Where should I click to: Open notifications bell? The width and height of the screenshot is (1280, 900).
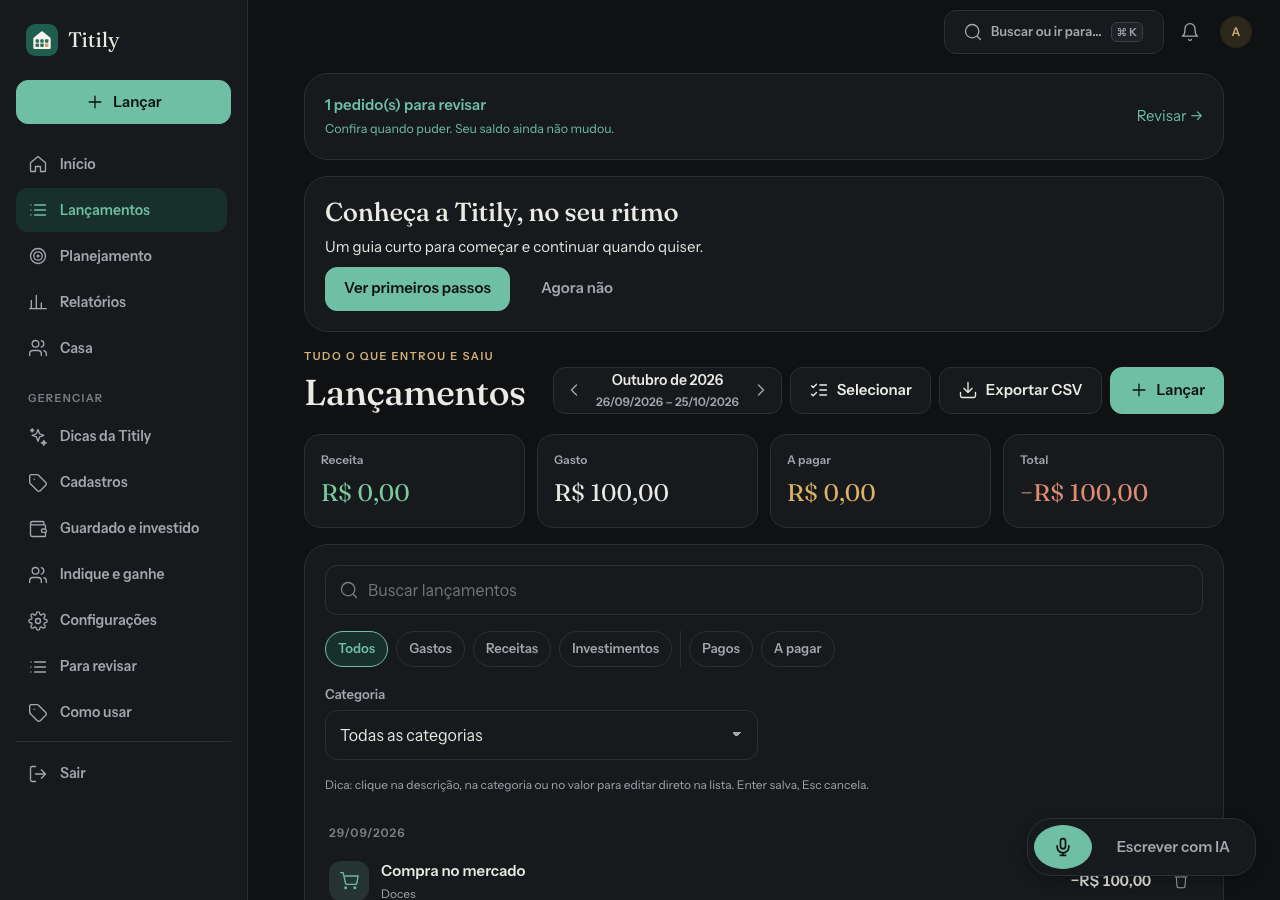tap(1190, 32)
